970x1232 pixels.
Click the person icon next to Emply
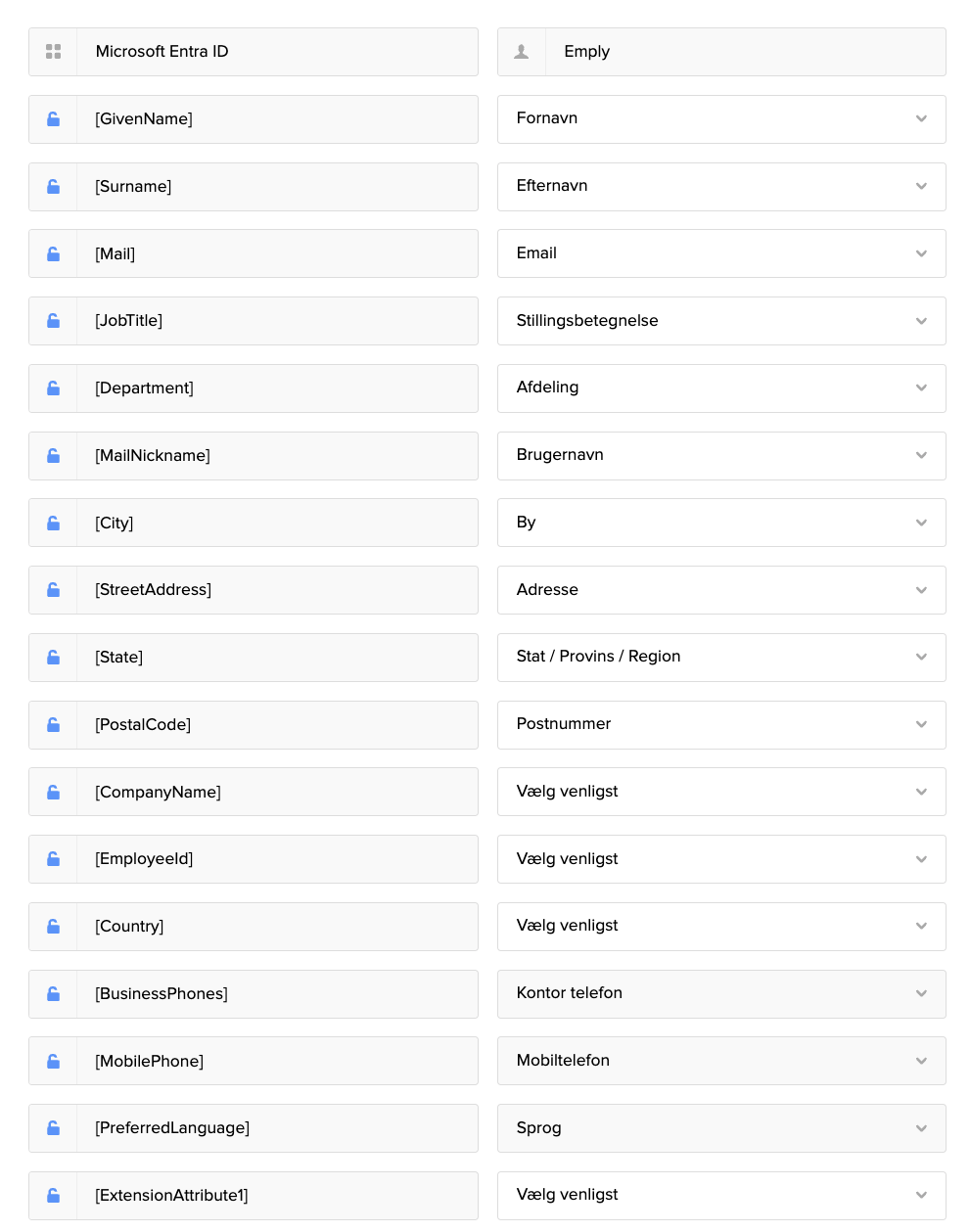[521, 51]
